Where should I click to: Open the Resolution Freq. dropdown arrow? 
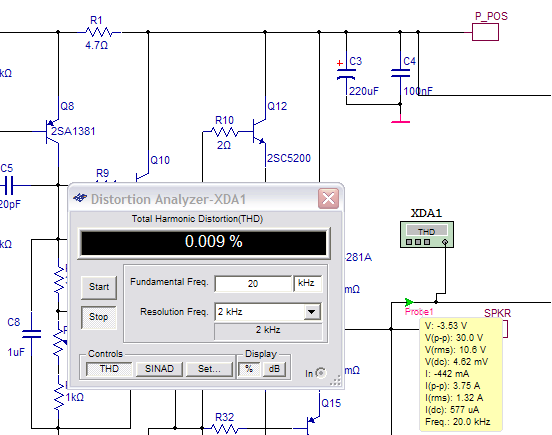point(312,312)
